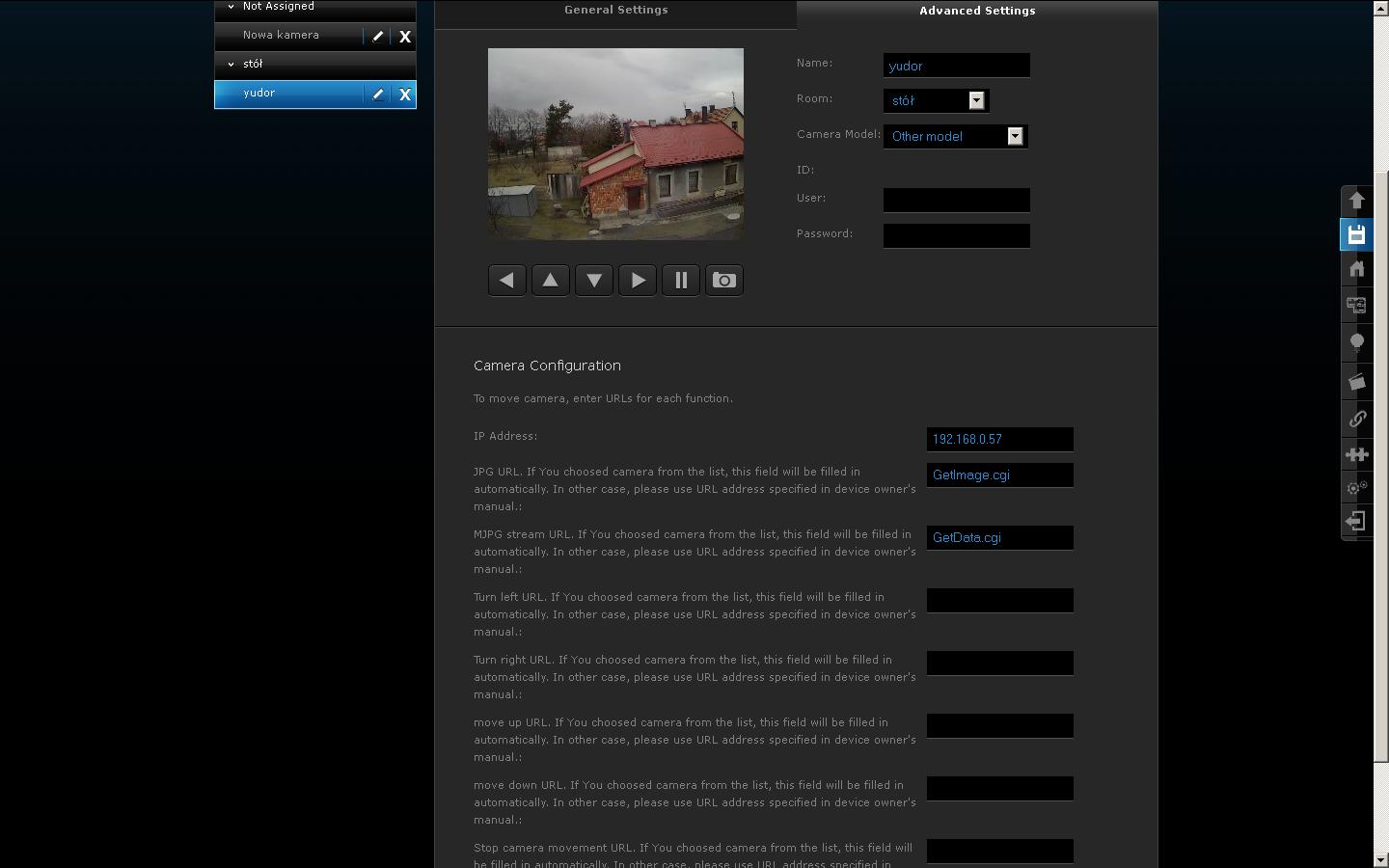This screenshot has width=1389, height=868.
Task: Click the save floppy disk icon
Action: click(x=1356, y=234)
